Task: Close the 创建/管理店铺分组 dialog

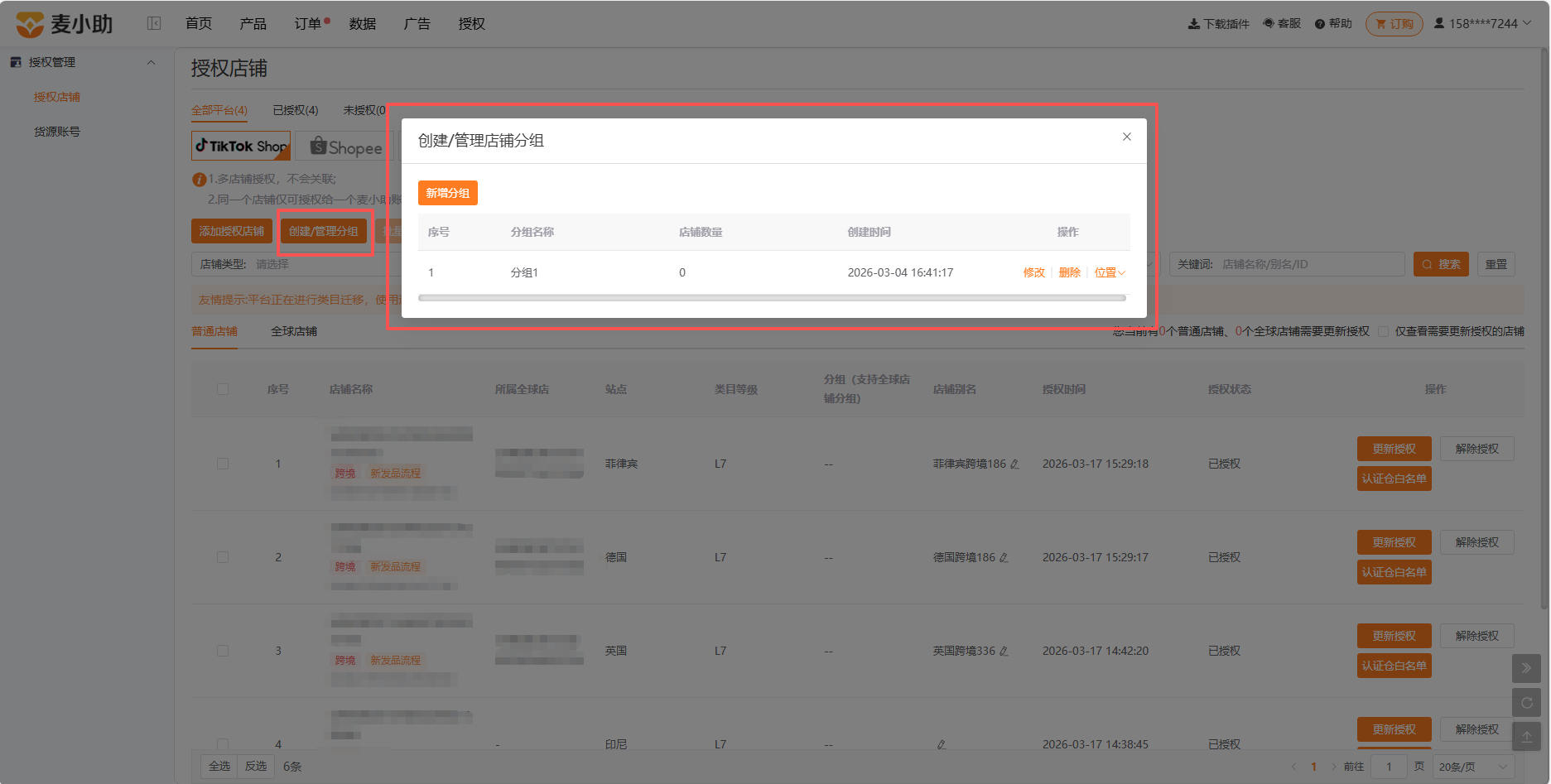Action: pyautogui.click(x=1126, y=137)
